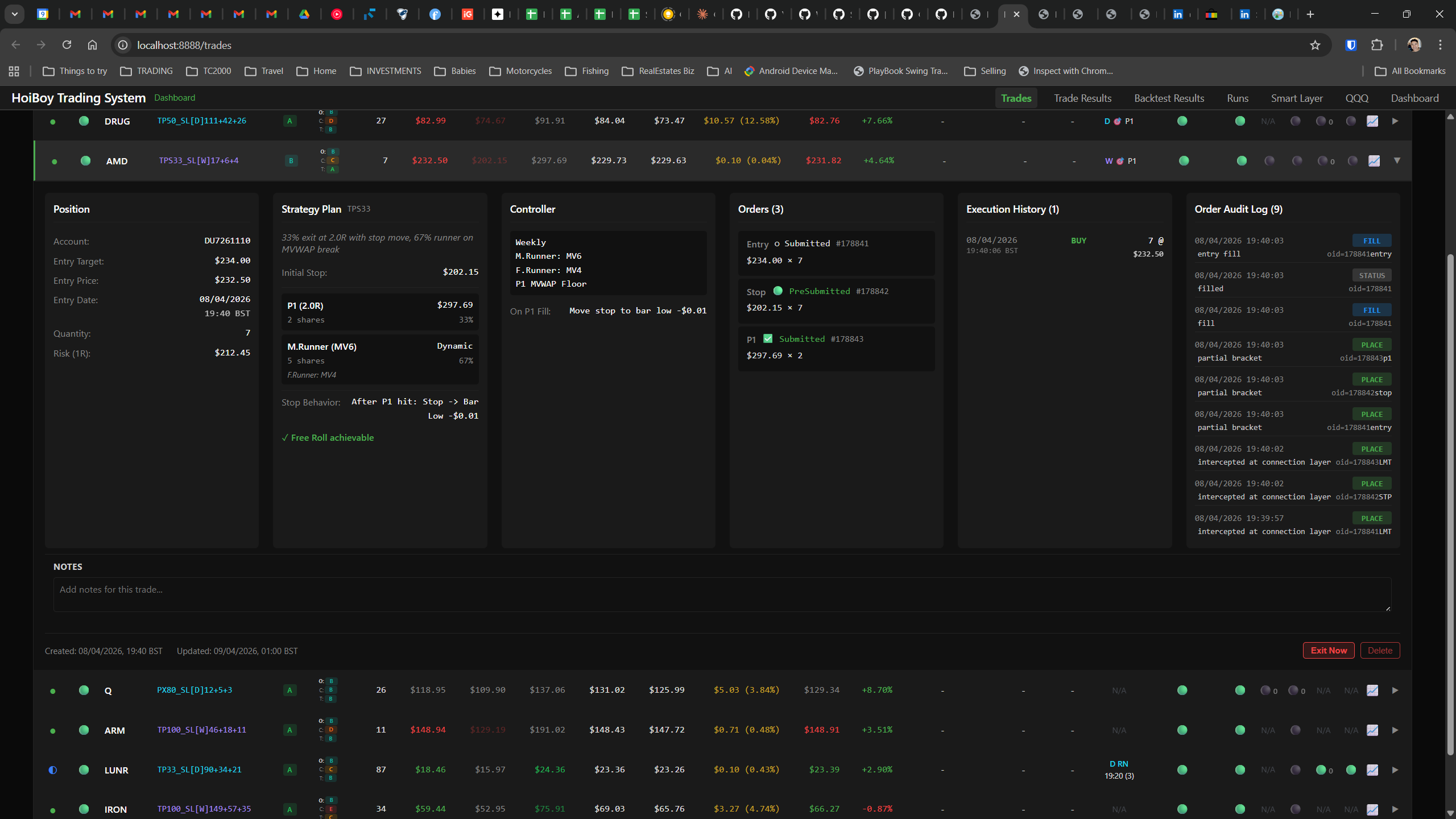Open the Chrome three-dot menu
This screenshot has height=819, width=1456.
[1441, 45]
